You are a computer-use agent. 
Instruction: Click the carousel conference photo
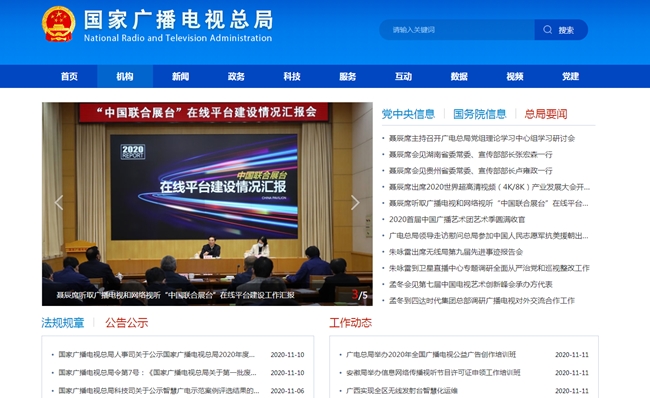tap(207, 204)
